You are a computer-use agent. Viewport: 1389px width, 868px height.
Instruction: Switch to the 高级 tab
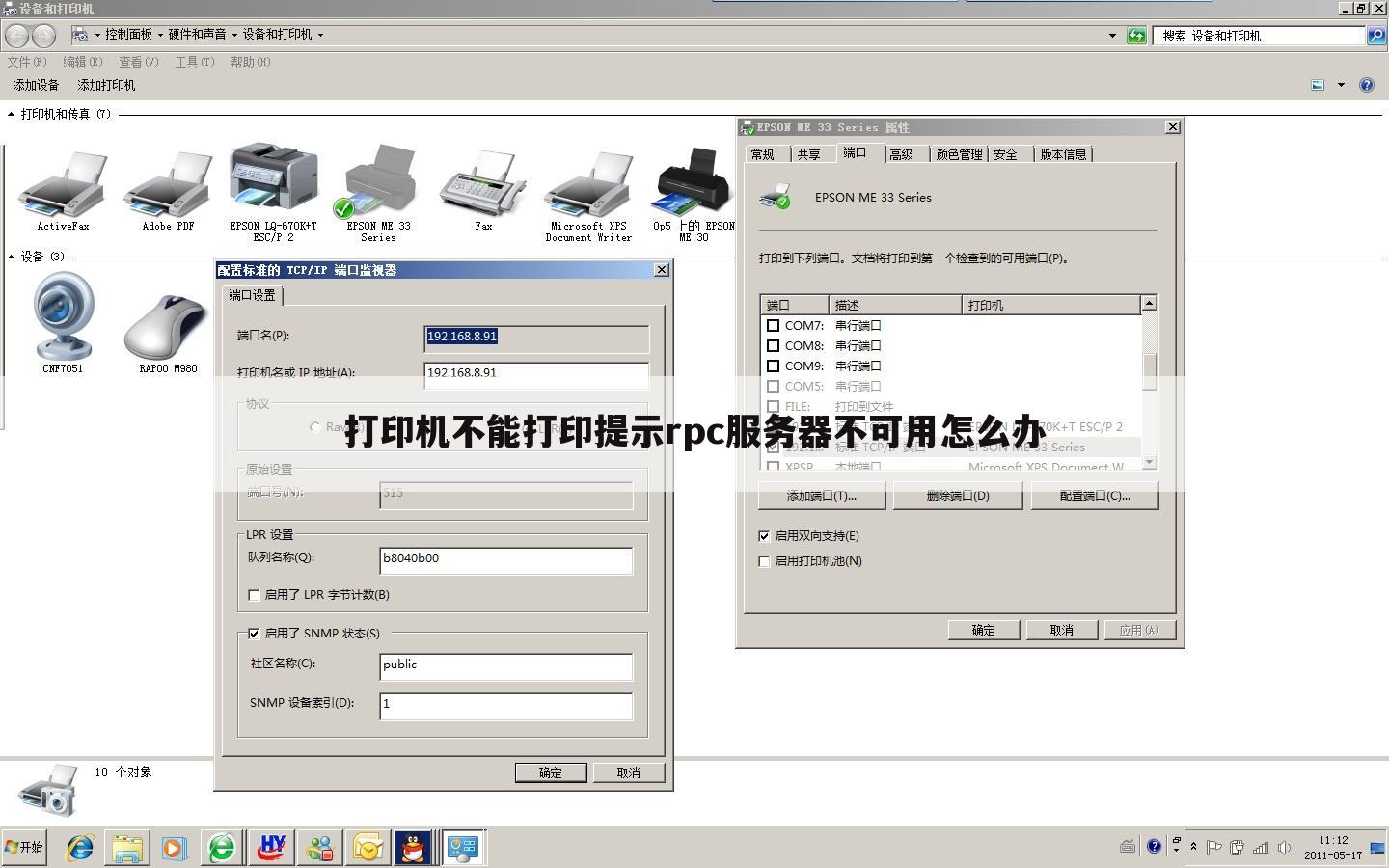(903, 153)
